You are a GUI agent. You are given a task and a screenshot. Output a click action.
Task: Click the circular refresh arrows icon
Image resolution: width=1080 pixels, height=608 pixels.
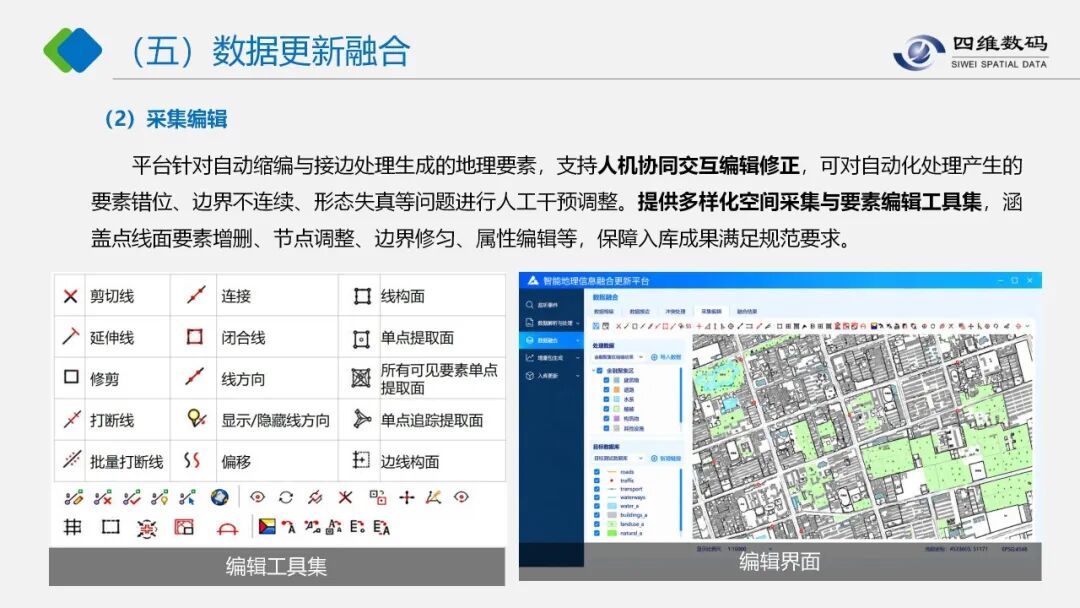(x=286, y=497)
